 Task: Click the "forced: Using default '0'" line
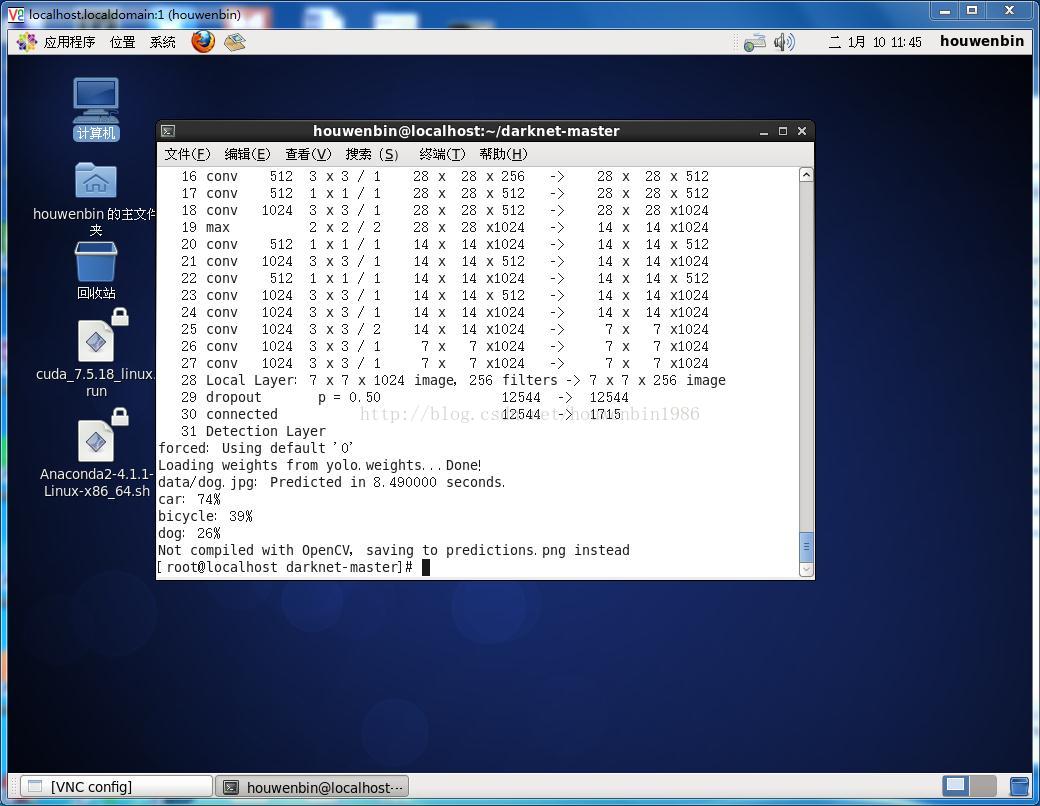tap(255, 448)
